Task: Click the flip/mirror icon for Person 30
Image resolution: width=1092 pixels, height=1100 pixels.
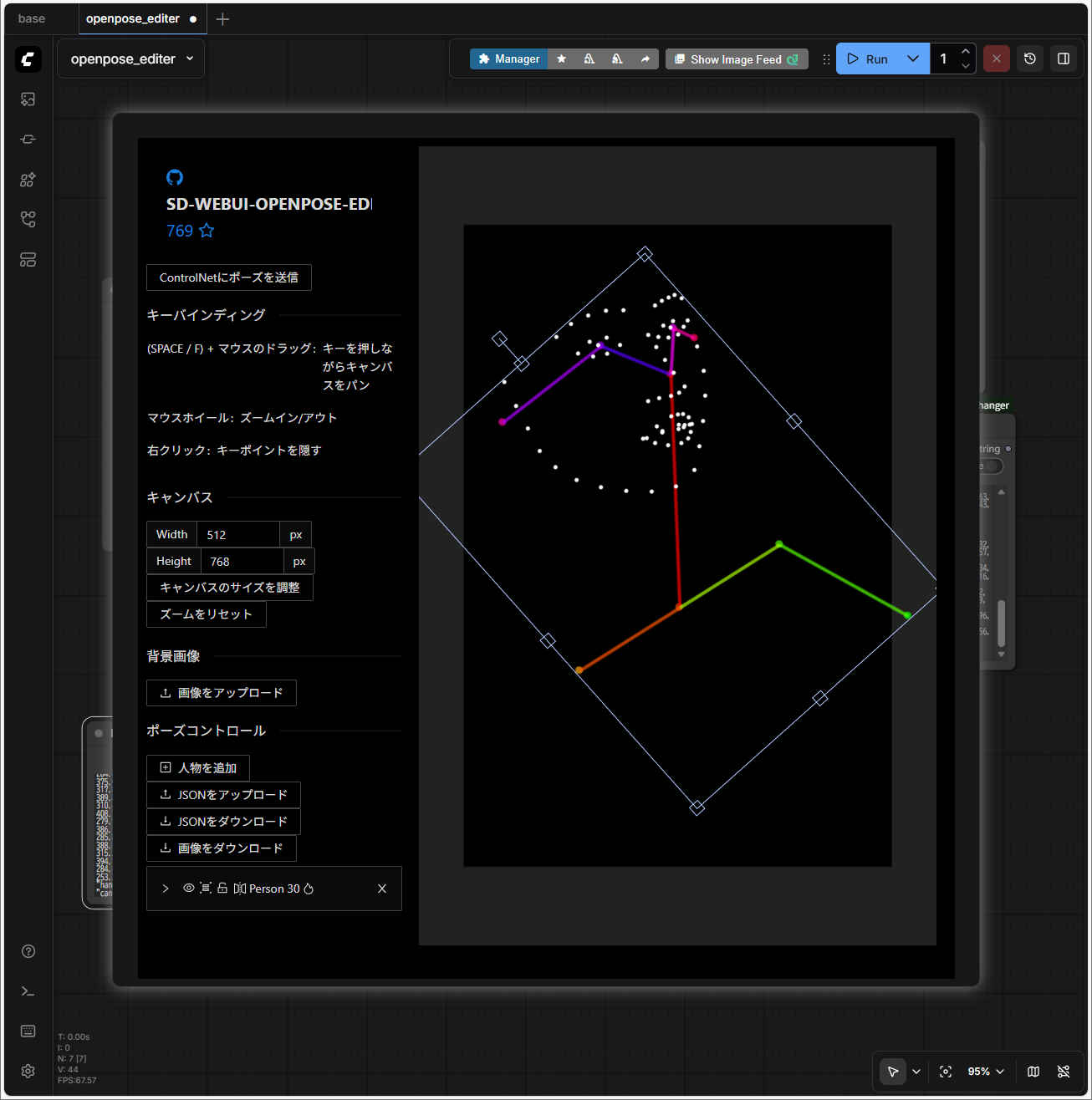Action: click(239, 889)
